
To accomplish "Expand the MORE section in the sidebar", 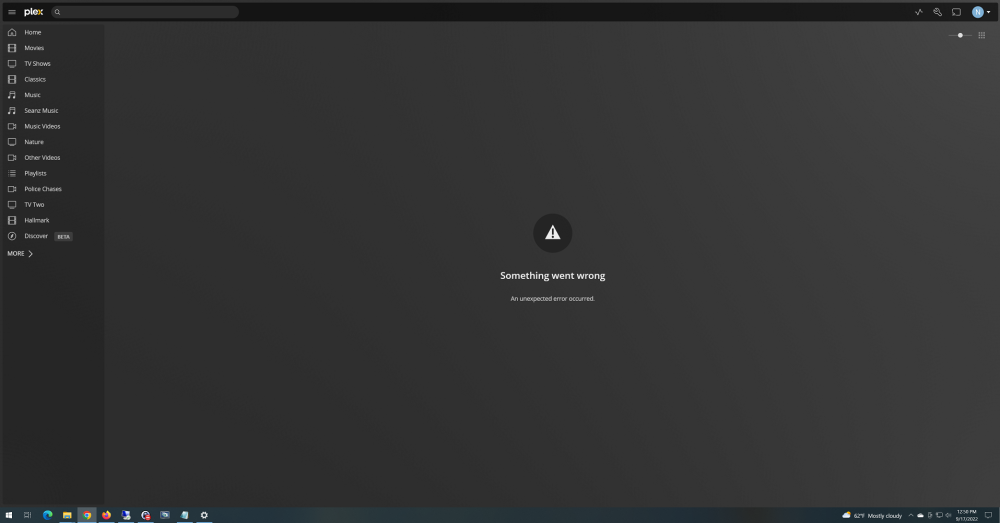I will [20, 253].
